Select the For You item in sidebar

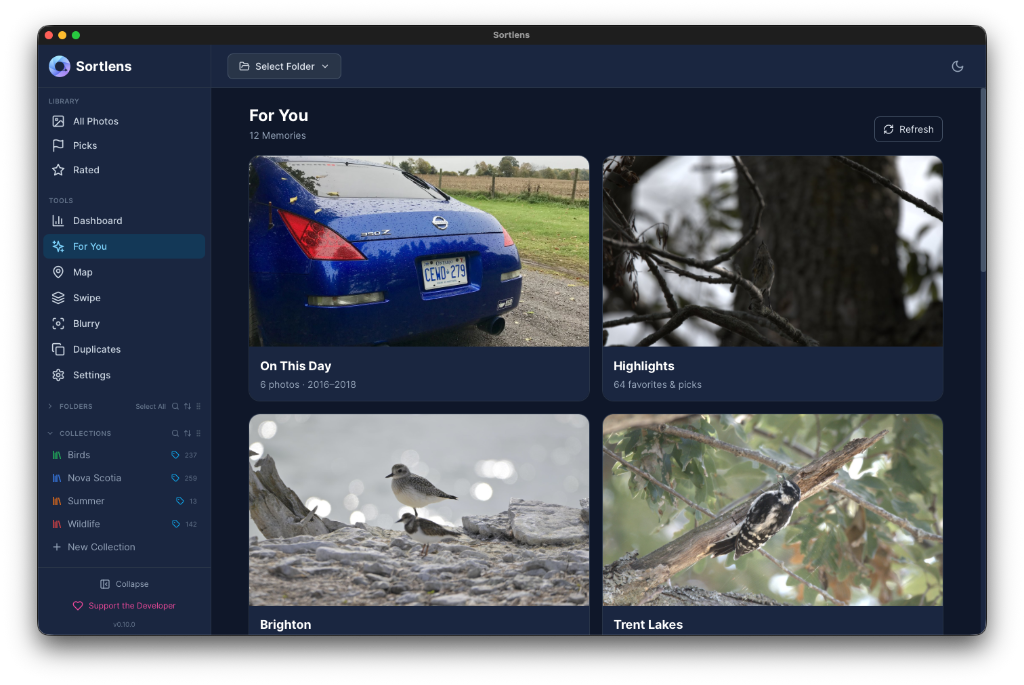124,246
